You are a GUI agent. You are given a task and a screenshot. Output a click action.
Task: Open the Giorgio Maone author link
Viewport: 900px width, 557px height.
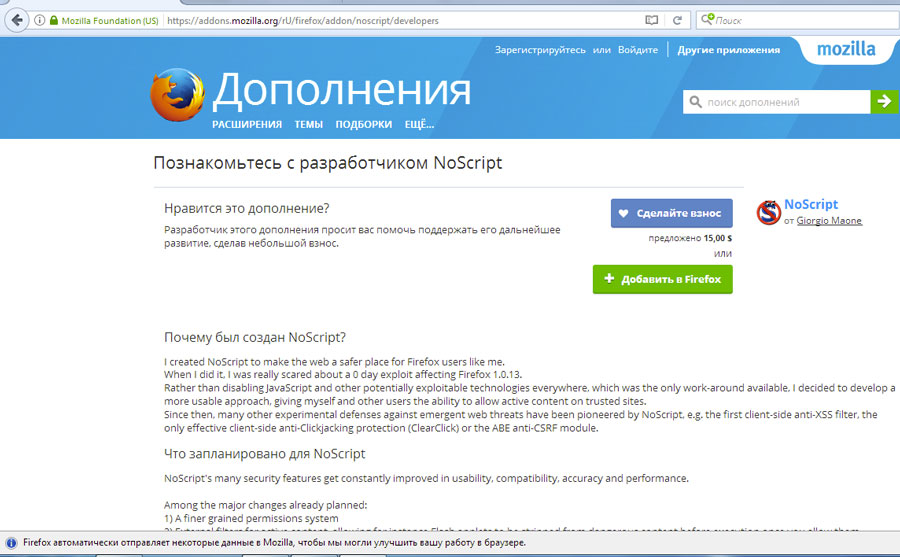tap(829, 221)
